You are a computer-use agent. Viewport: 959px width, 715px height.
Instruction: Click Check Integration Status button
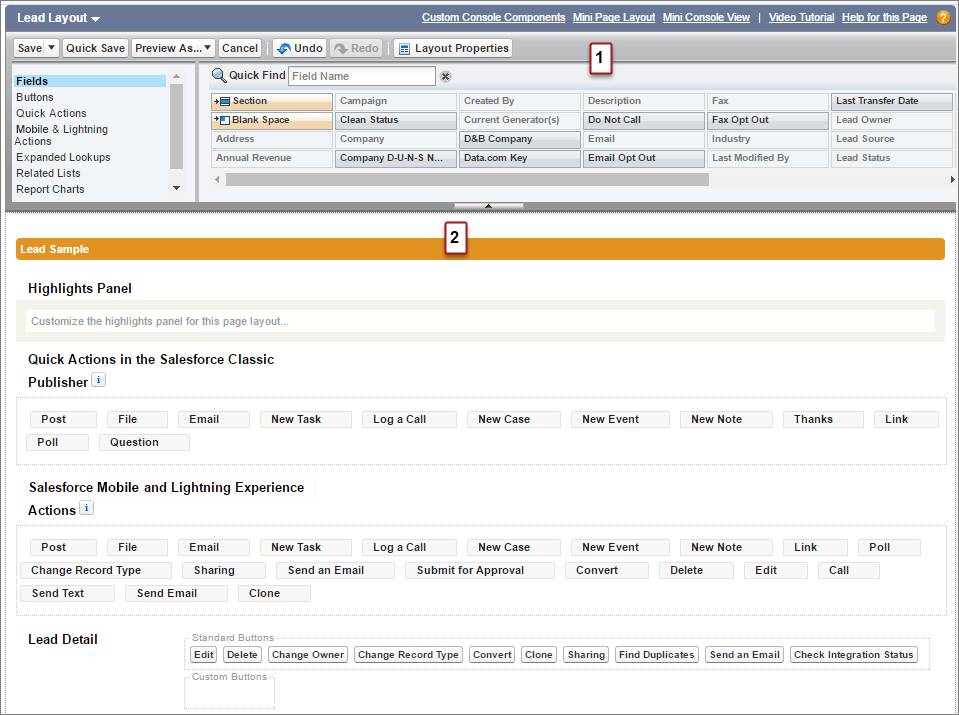(854, 654)
